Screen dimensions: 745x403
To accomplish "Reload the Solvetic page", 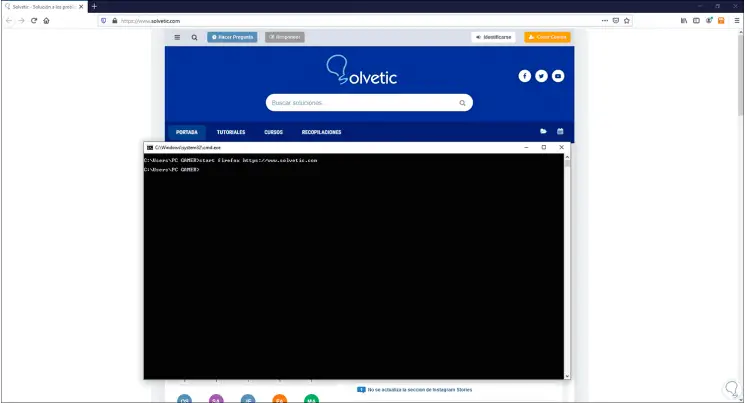I will click(34, 20).
